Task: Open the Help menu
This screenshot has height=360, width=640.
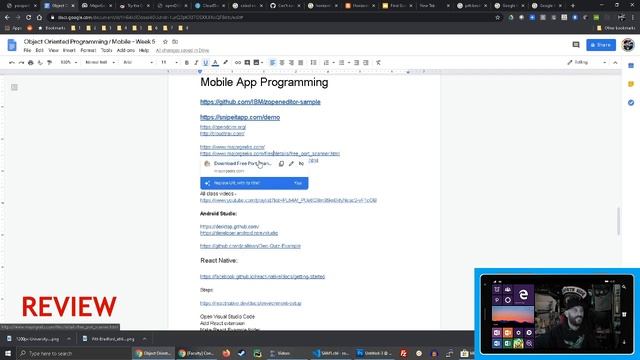Action: pos(144,50)
